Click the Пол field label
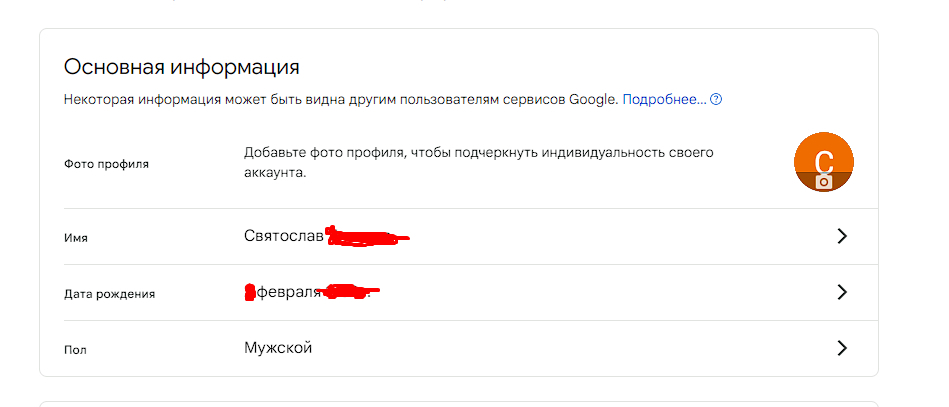The width and height of the screenshot is (949, 407). 75,350
